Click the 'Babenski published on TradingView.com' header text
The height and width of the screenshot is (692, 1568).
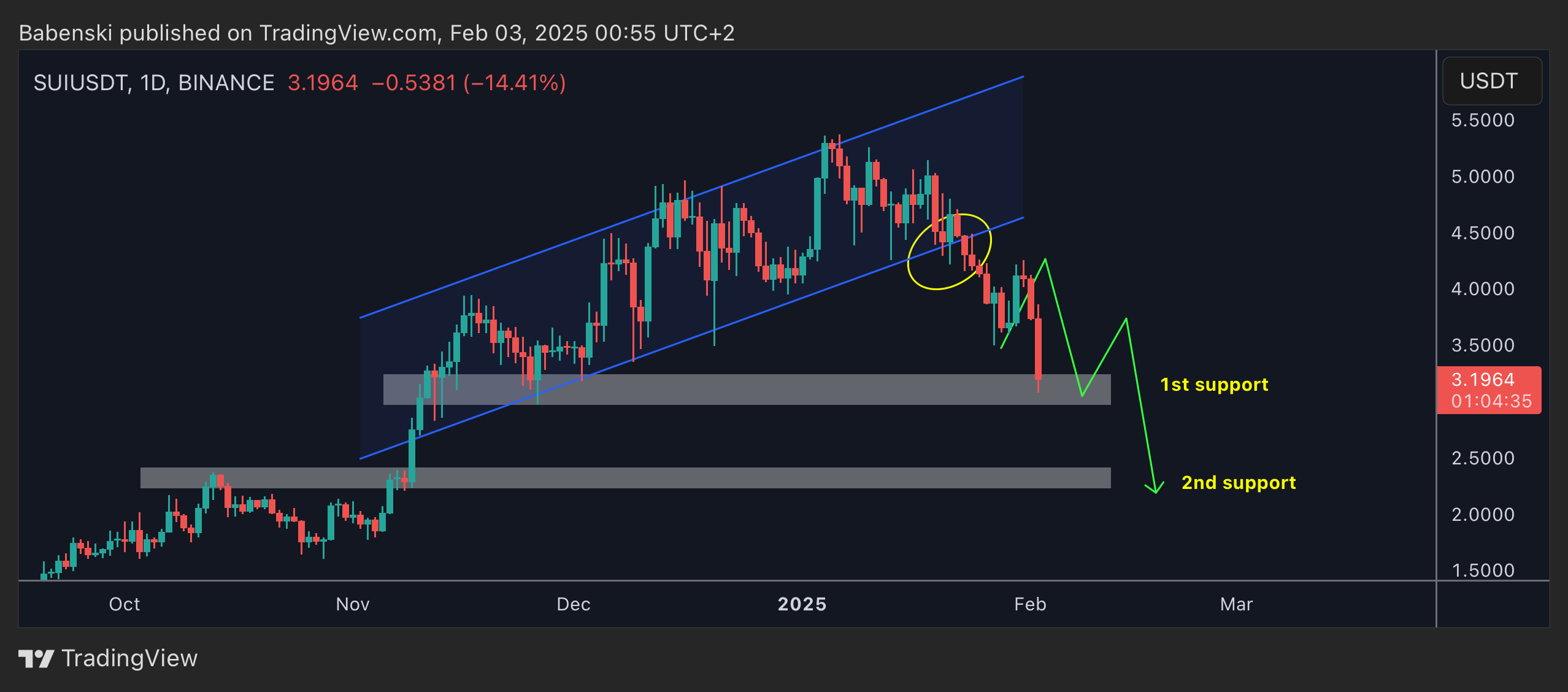(x=229, y=33)
